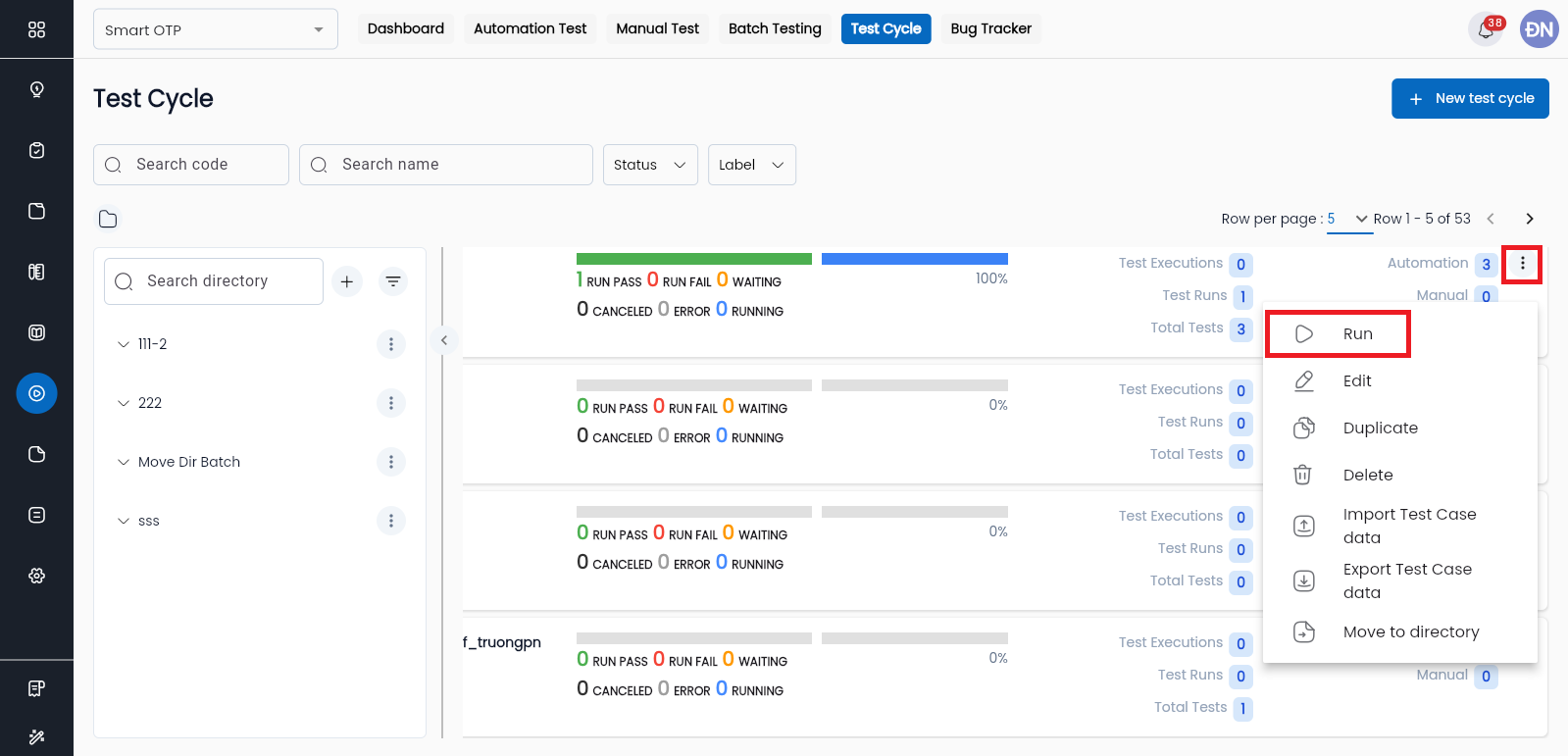
Task: Open the Smart OTP project dropdown
Action: 215,29
